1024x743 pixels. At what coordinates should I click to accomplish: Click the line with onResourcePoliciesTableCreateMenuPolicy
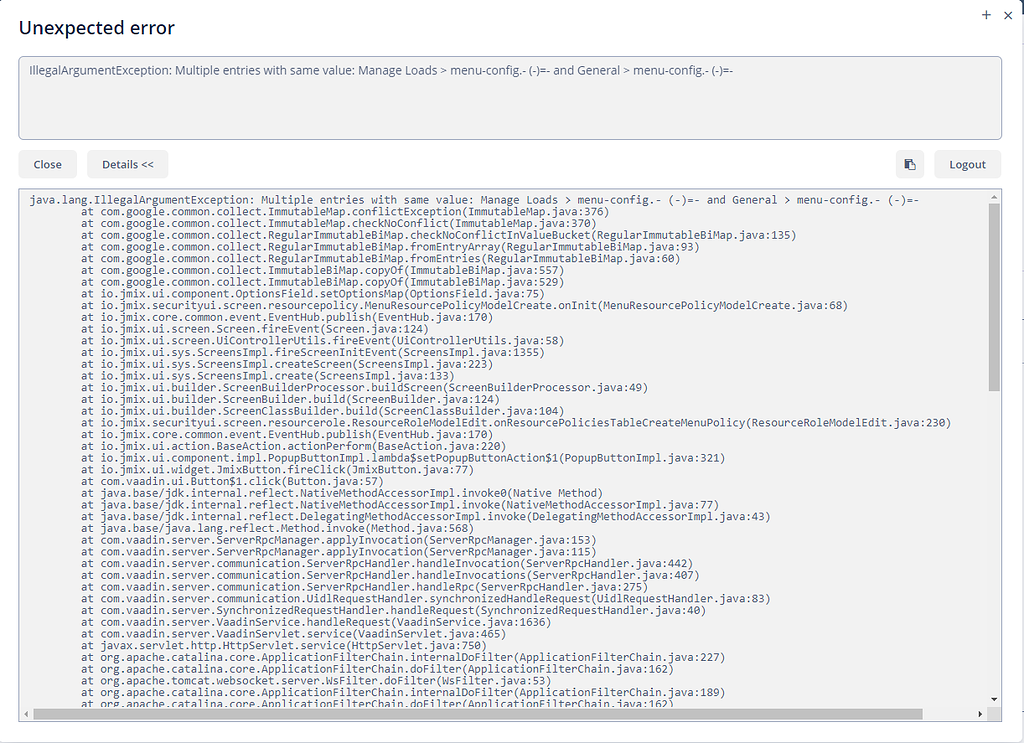(516, 423)
